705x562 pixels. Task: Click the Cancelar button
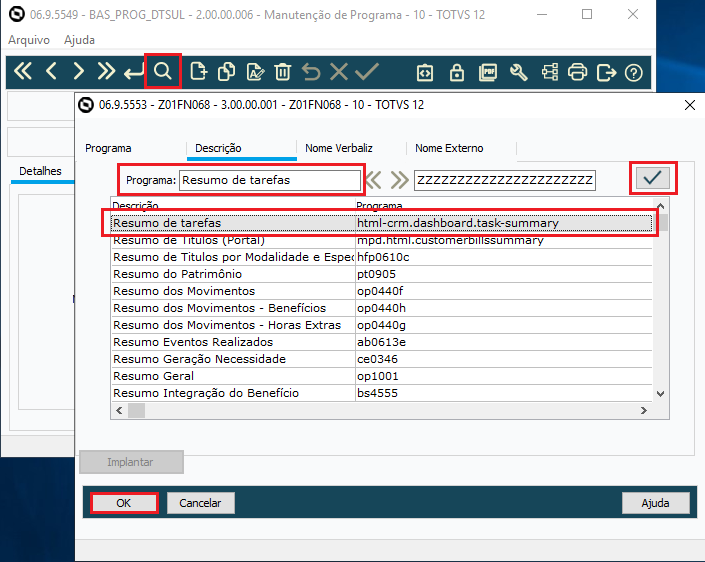[200, 503]
